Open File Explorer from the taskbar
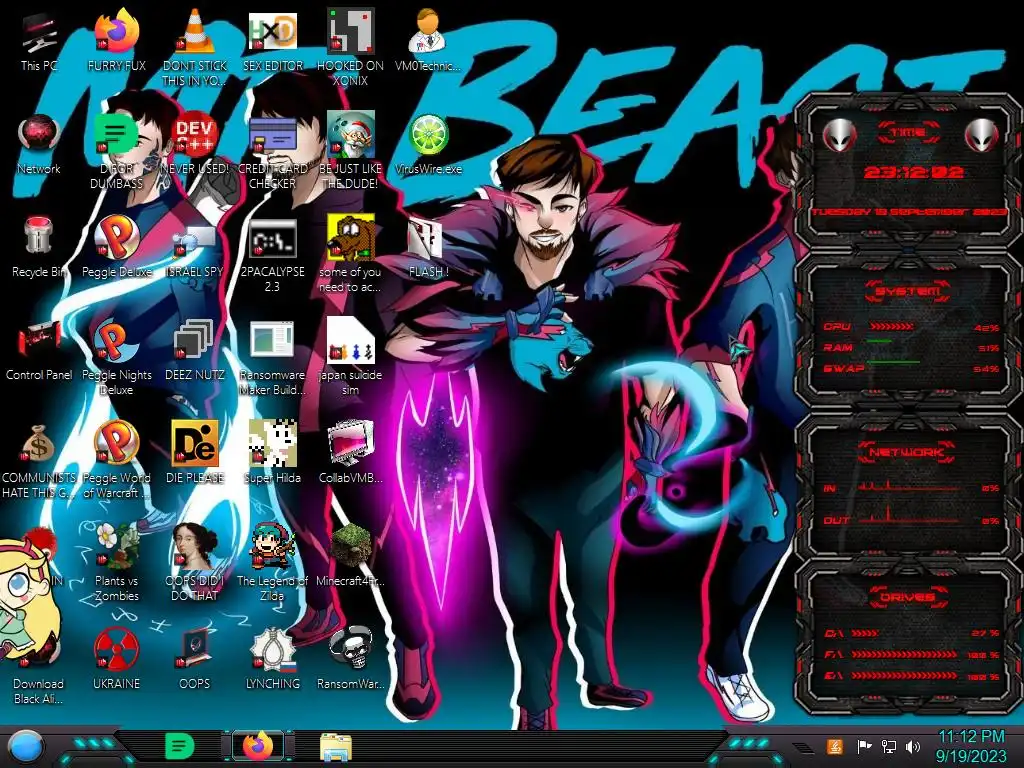 click(336, 747)
